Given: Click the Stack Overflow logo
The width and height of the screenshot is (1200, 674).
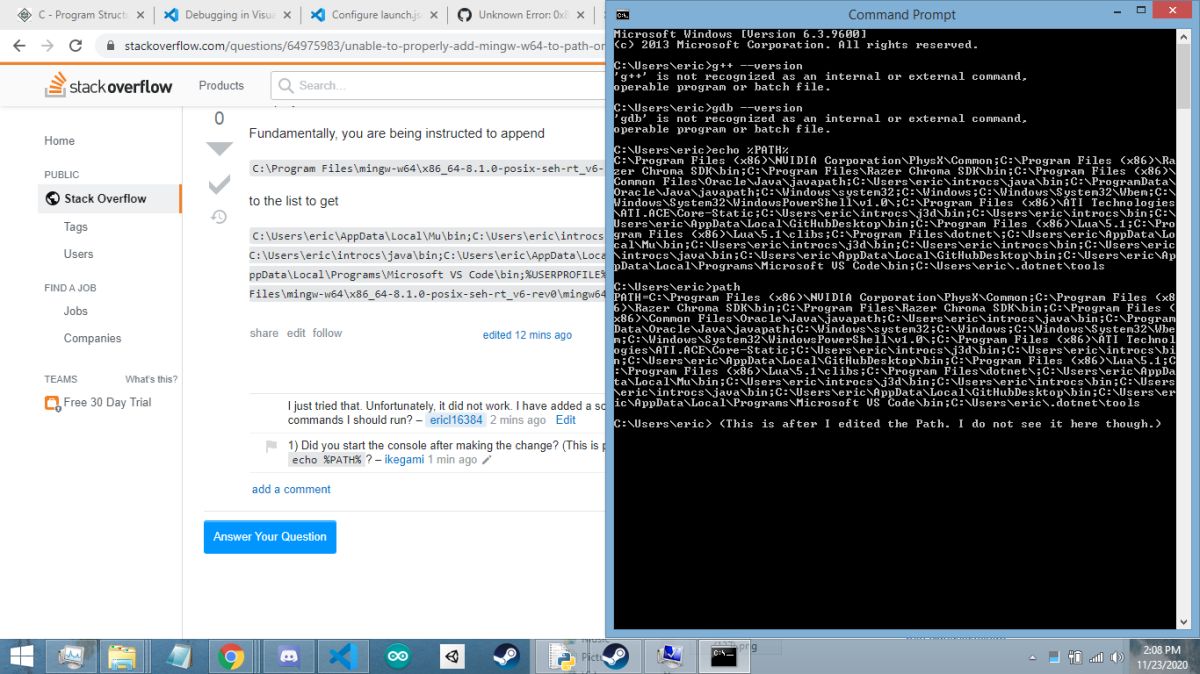Looking at the screenshot, I should pyautogui.click(x=108, y=86).
